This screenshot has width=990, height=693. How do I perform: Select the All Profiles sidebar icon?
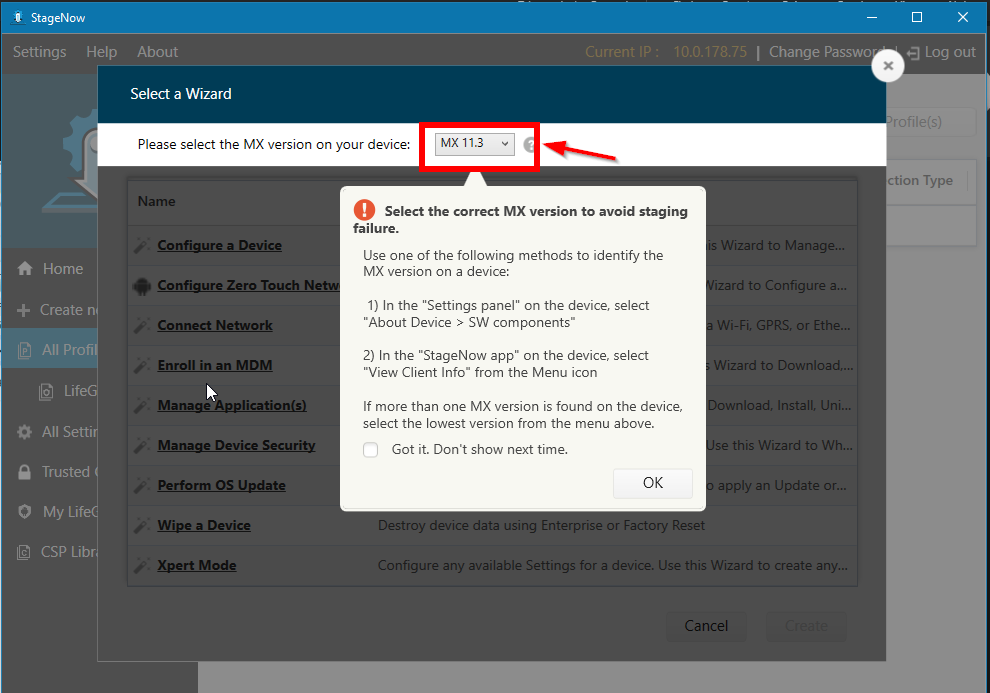point(22,349)
